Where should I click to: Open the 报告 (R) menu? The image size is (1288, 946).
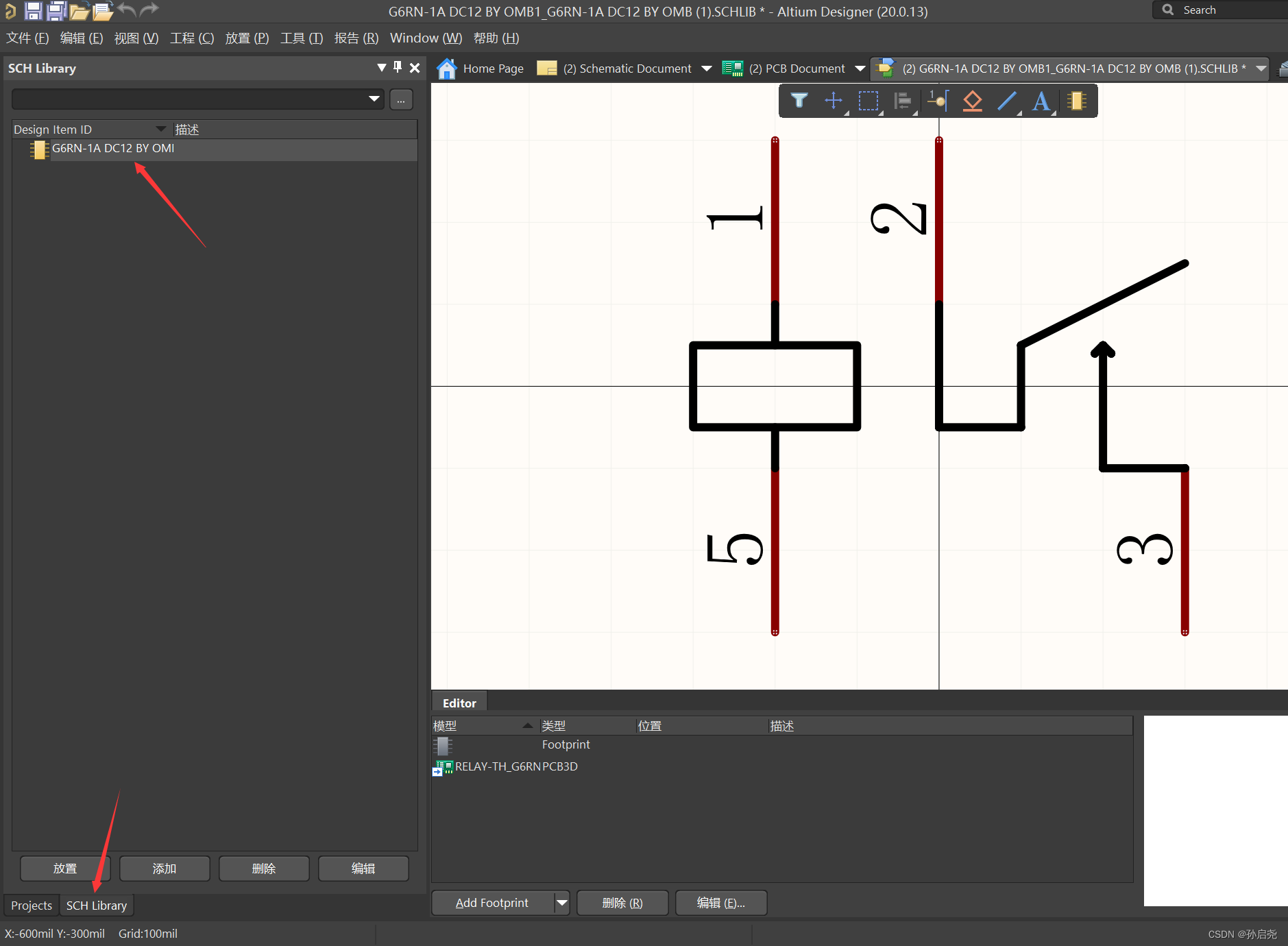coord(356,38)
